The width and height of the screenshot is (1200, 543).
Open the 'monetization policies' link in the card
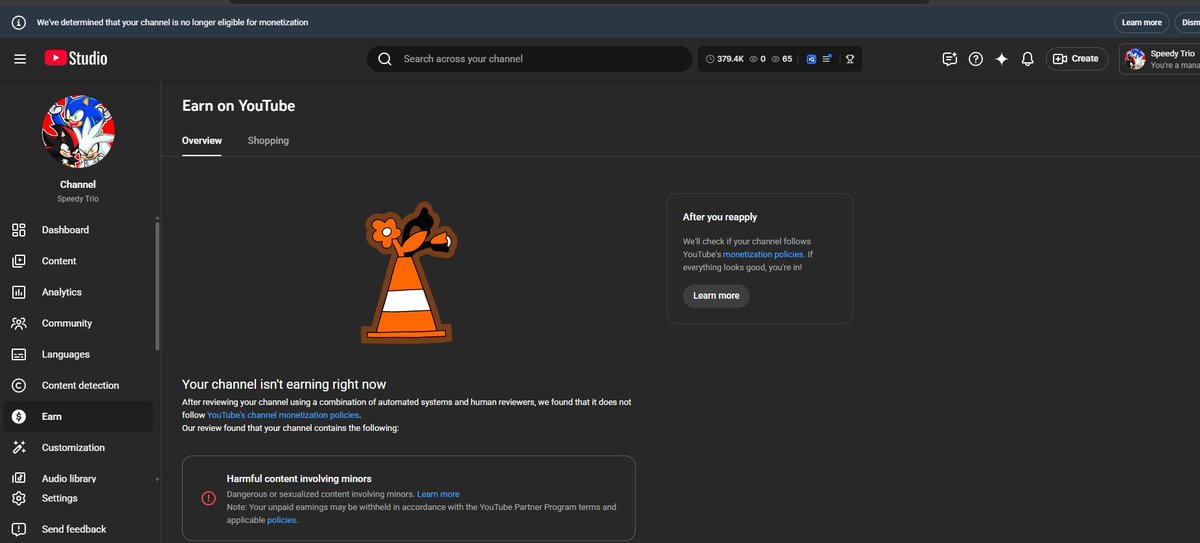pos(763,255)
